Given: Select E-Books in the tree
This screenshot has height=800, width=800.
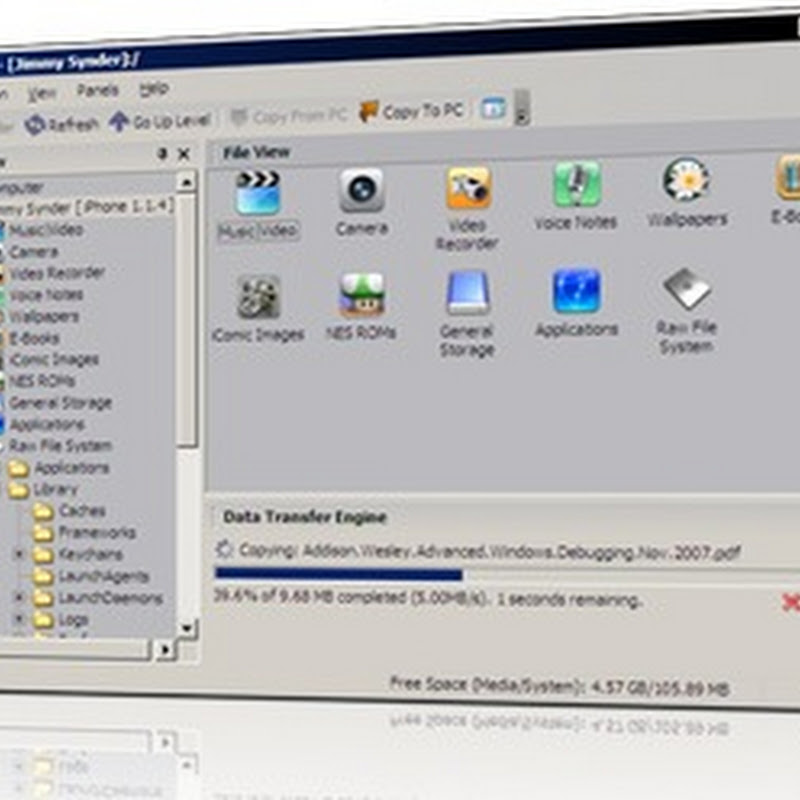Looking at the screenshot, I should pyautogui.click(x=34, y=338).
